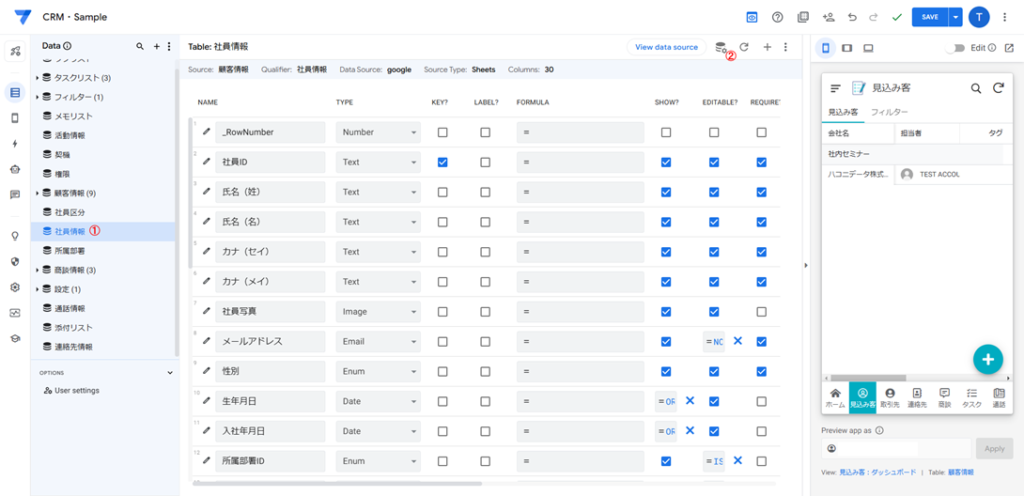Open the Actions lightning bolt section
Screen dimensions: 1024x496
tap(15, 144)
